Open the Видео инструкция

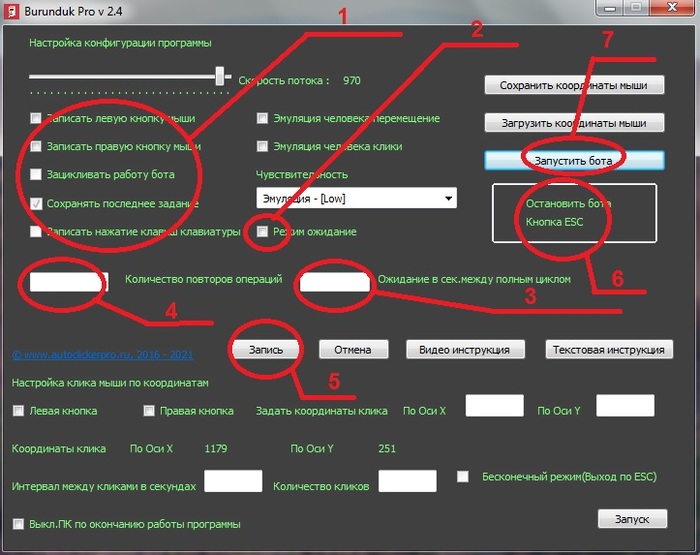(465, 350)
